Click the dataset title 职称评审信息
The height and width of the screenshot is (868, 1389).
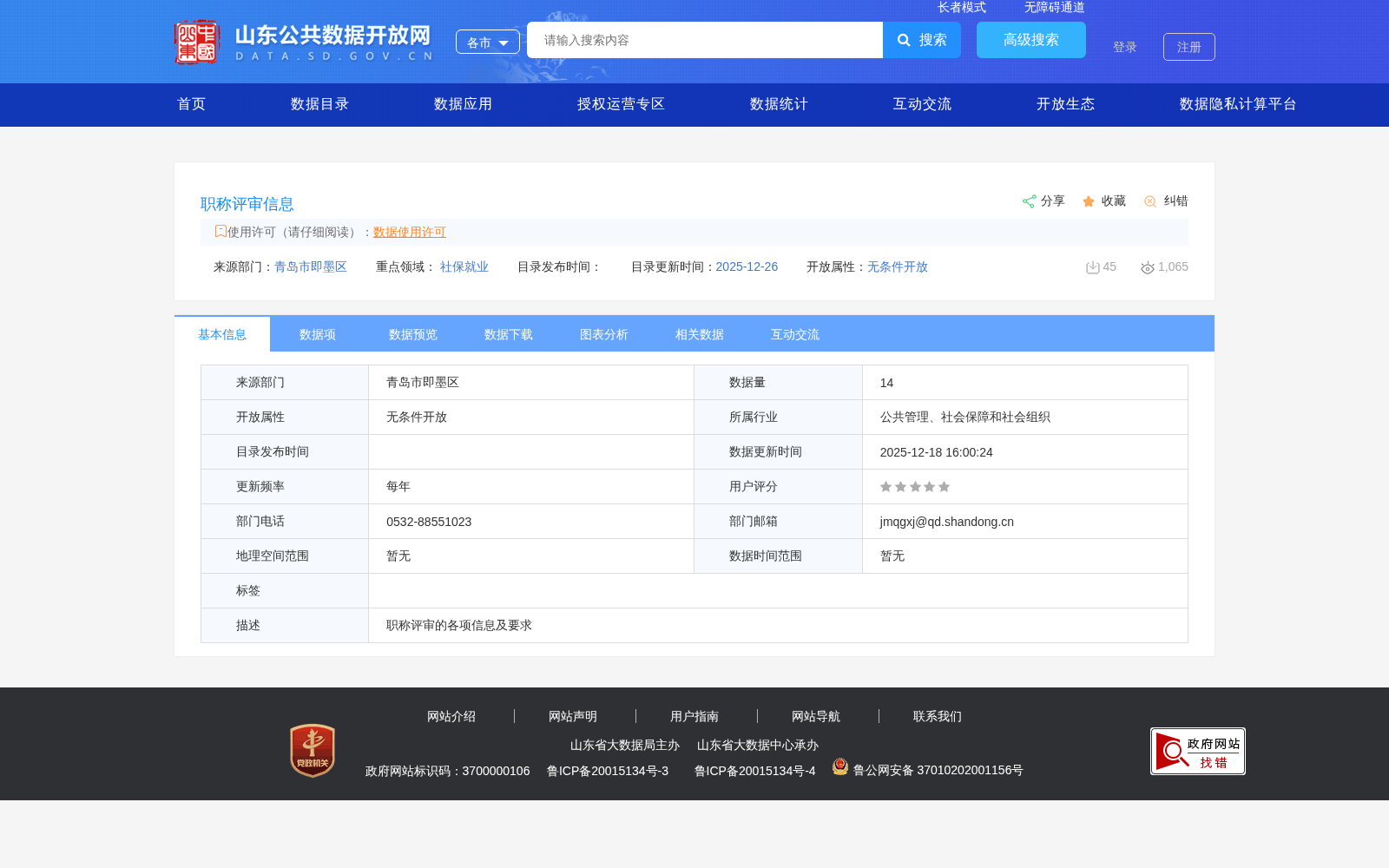pos(247,204)
